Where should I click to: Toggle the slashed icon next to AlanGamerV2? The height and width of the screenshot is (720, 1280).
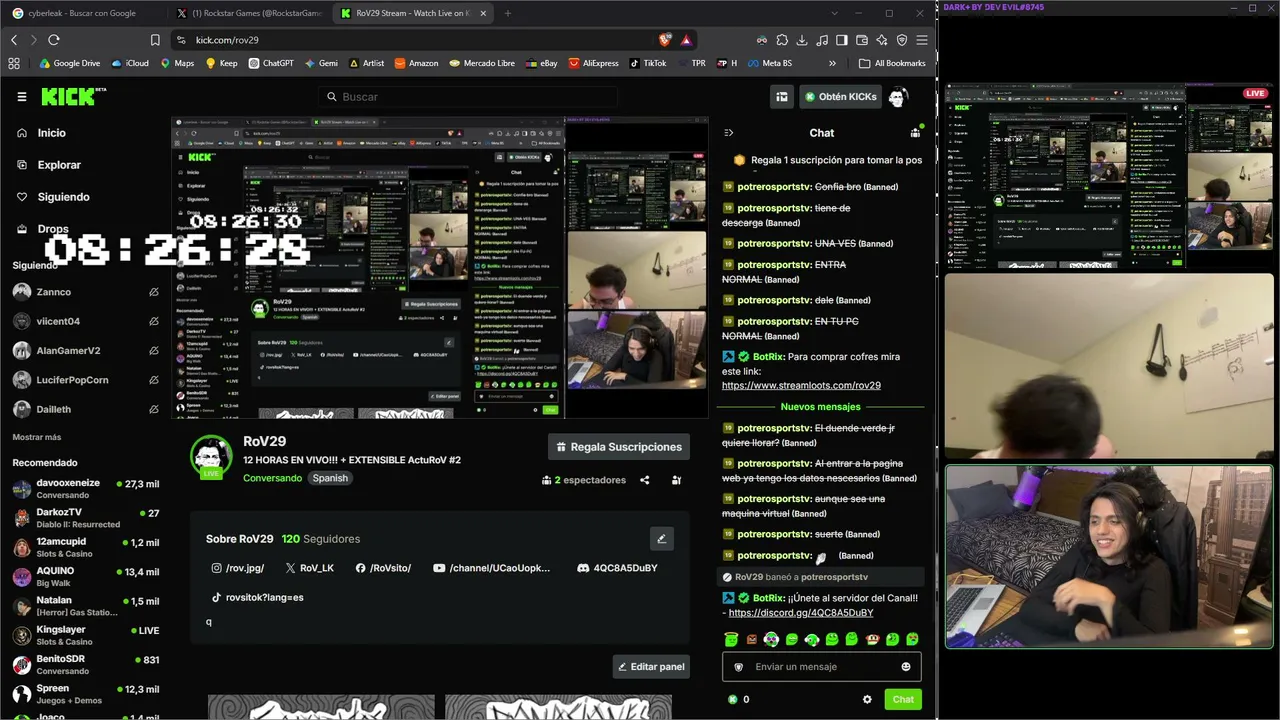(x=154, y=351)
